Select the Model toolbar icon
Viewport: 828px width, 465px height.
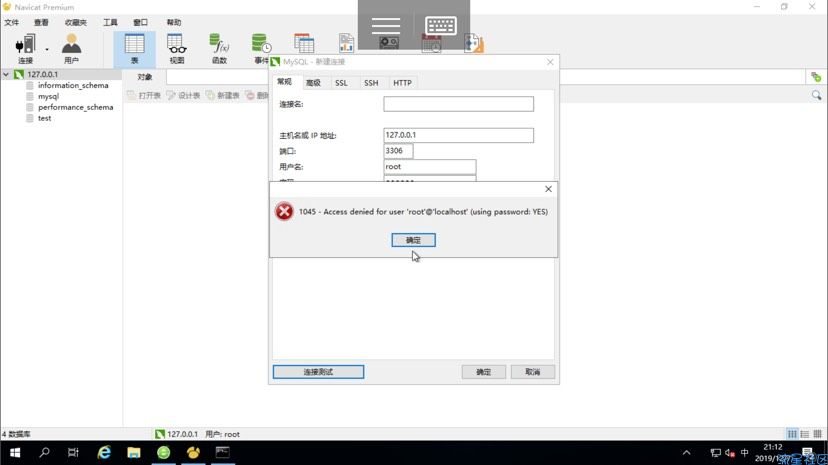tap(474, 43)
